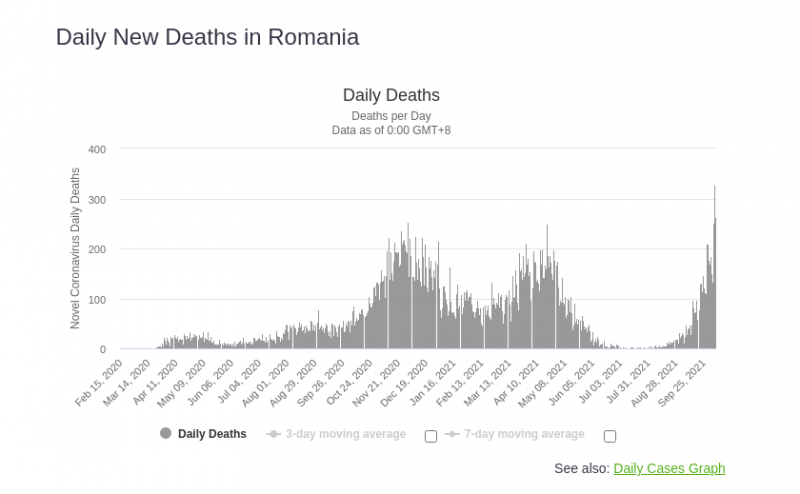The image size is (800, 494).
Task: Toggle the Daily Deaths legend label
Action: click(x=212, y=434)
